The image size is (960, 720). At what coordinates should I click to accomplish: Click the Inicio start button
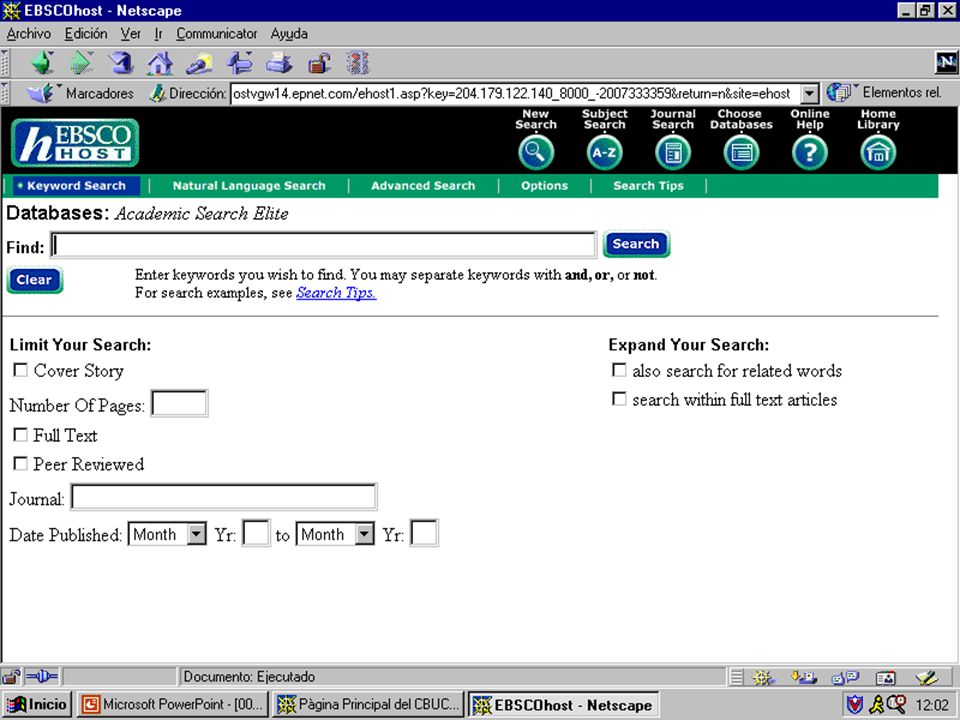tap(37, 704)
